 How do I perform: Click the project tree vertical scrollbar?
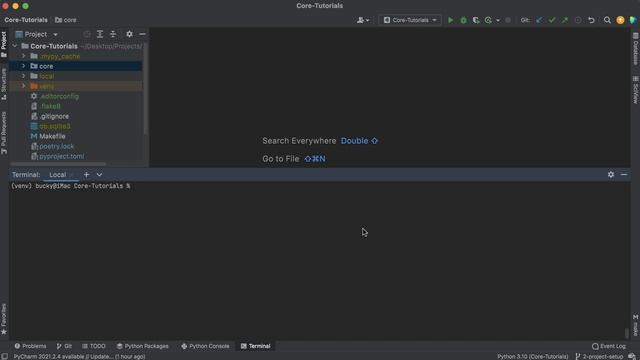[146, 88]
